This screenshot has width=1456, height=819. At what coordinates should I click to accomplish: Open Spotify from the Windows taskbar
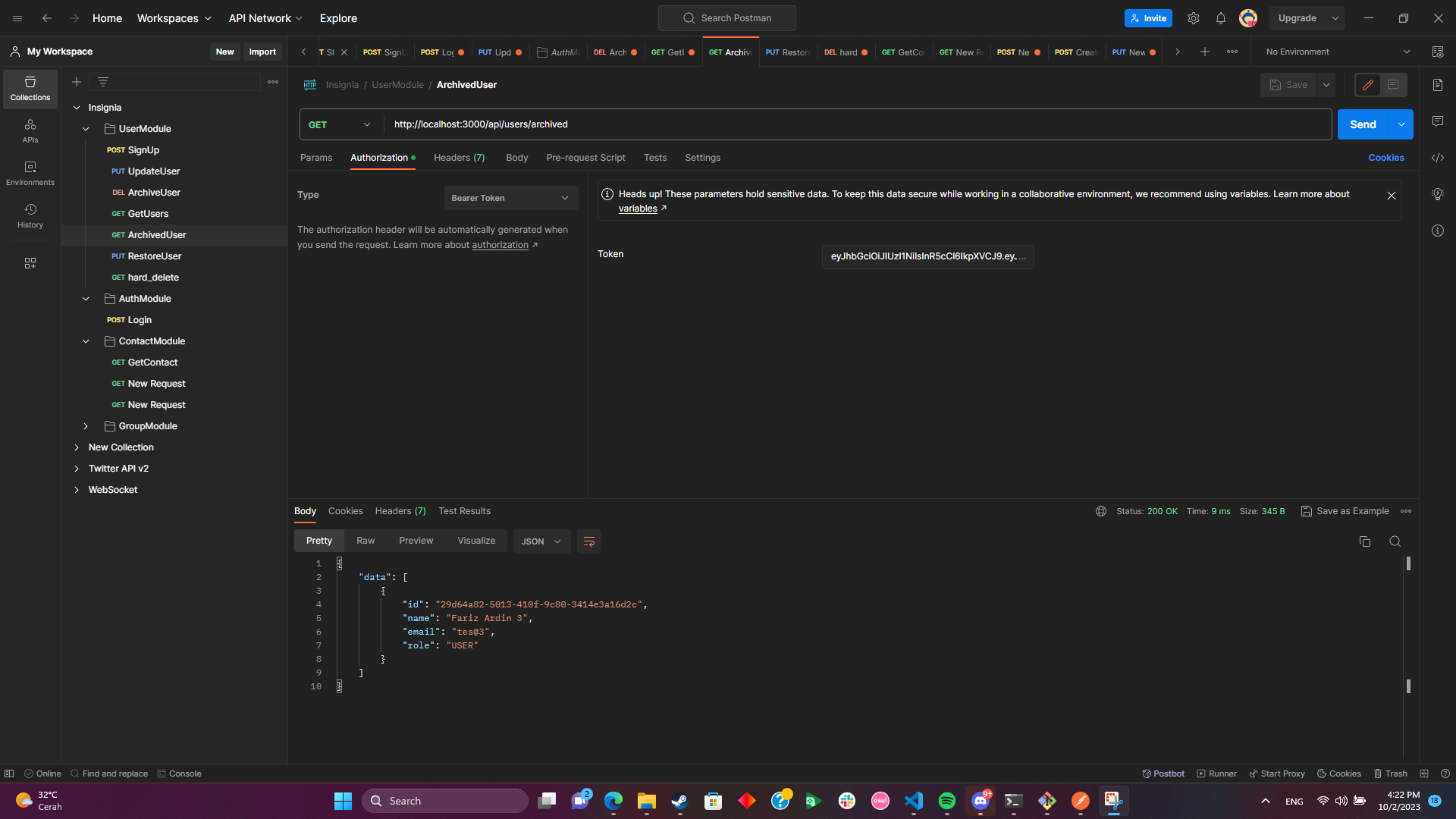click(947, 801)
